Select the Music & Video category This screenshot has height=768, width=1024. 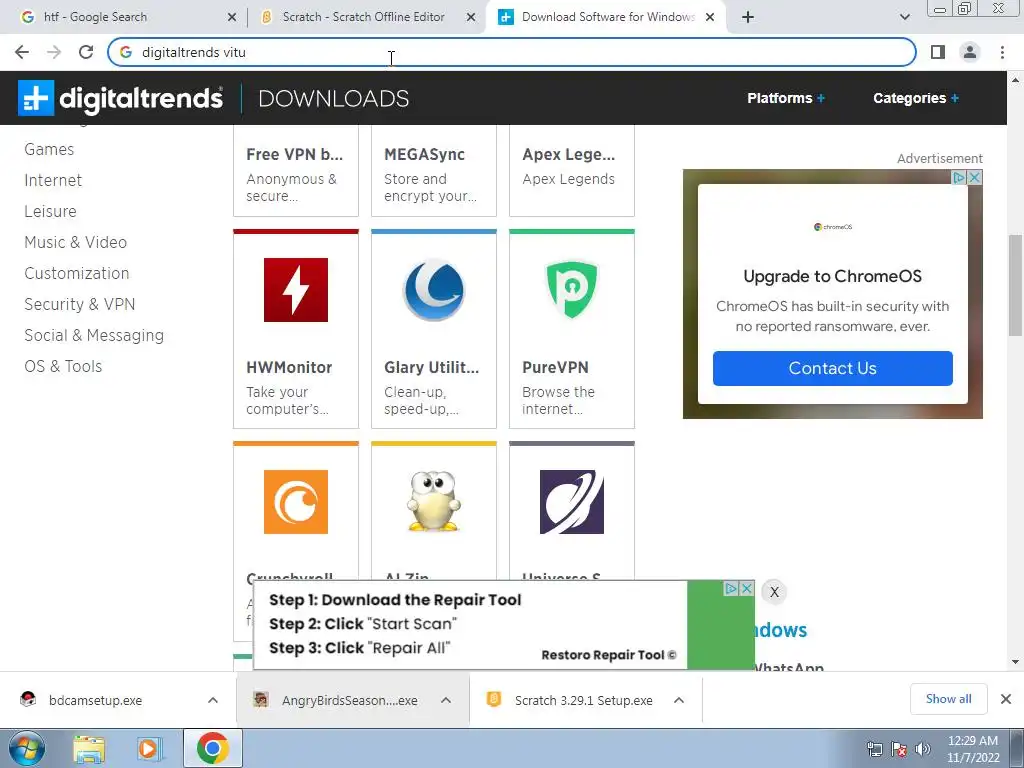click(x=76, y=242)
